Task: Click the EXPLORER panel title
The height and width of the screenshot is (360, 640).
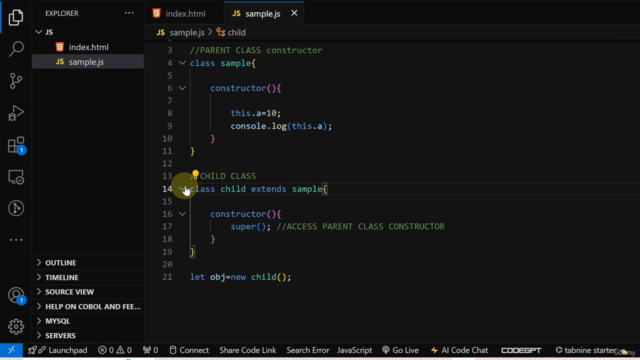Action: click(62, 13)
